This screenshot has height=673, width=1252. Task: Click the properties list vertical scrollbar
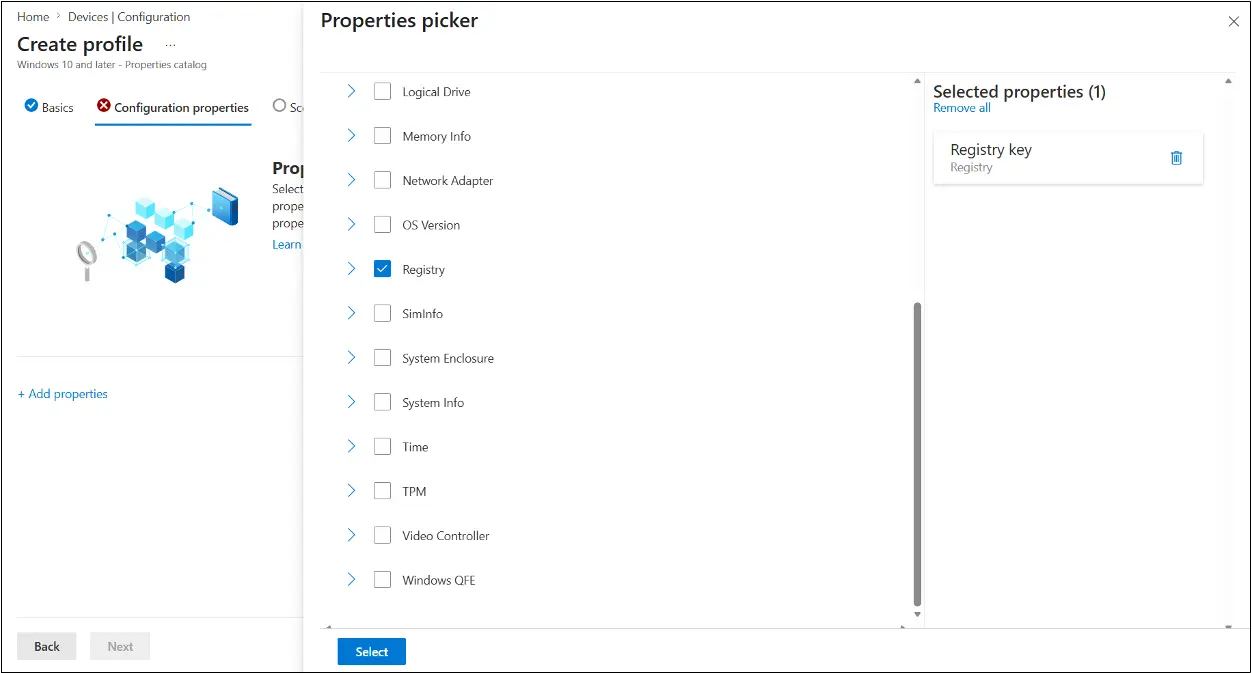click(x=917, y=454)
